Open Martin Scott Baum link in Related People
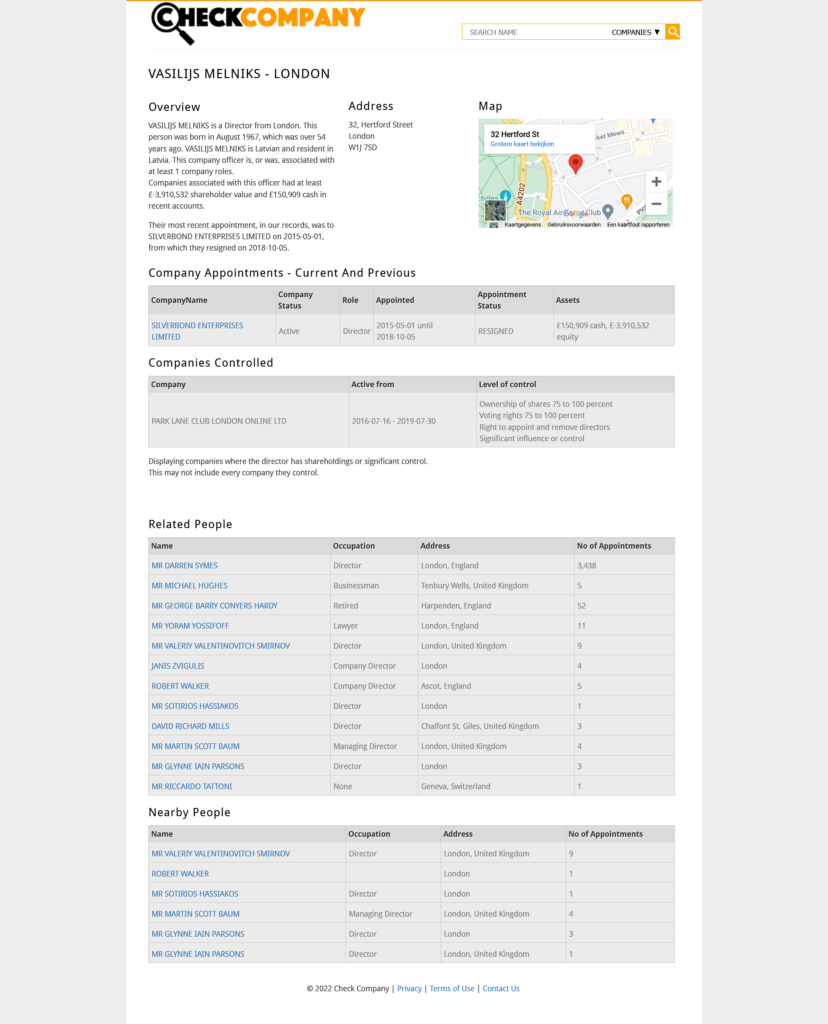 click(x=195, y=746)
